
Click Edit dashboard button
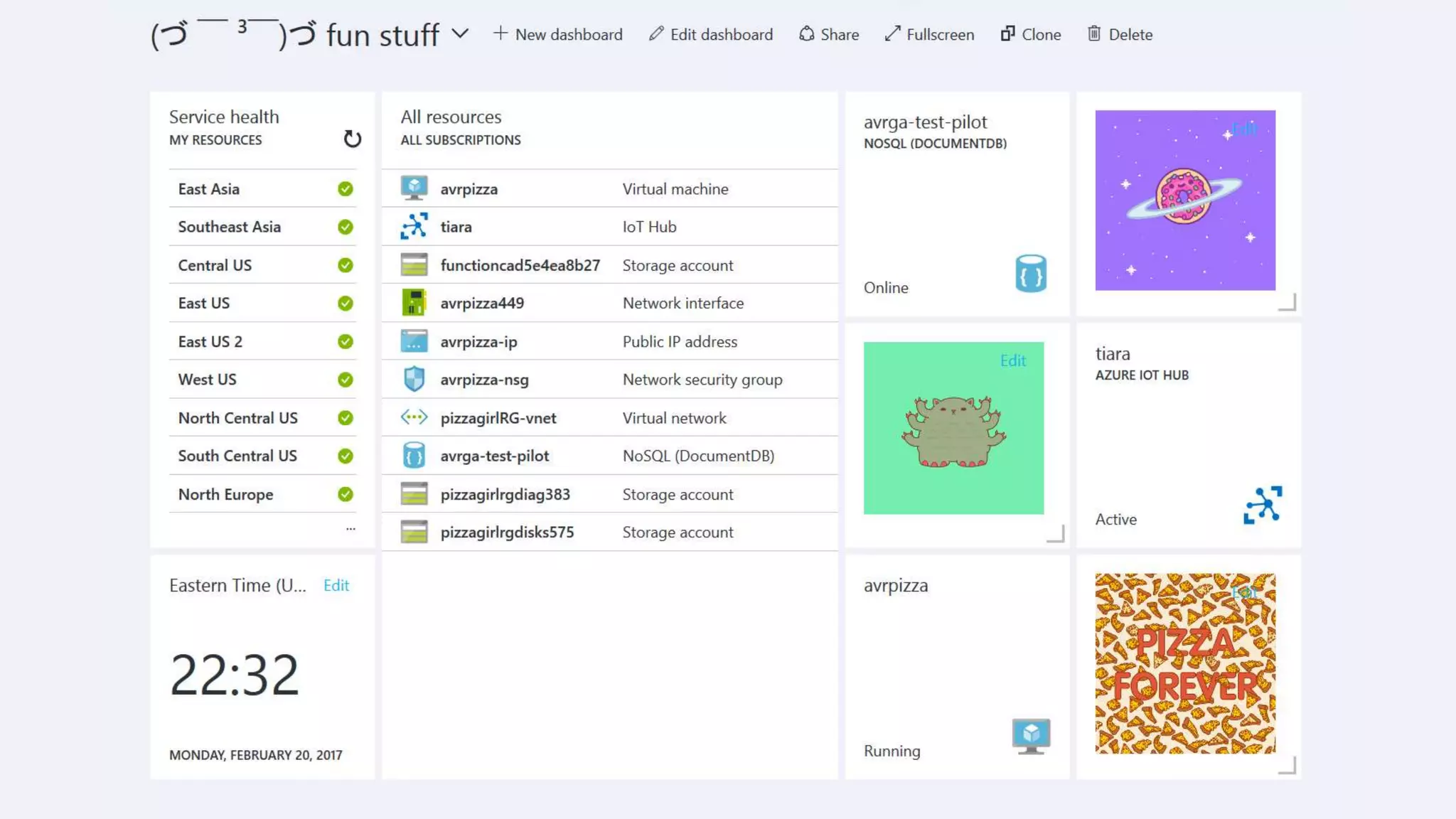[x=710, y=34]
